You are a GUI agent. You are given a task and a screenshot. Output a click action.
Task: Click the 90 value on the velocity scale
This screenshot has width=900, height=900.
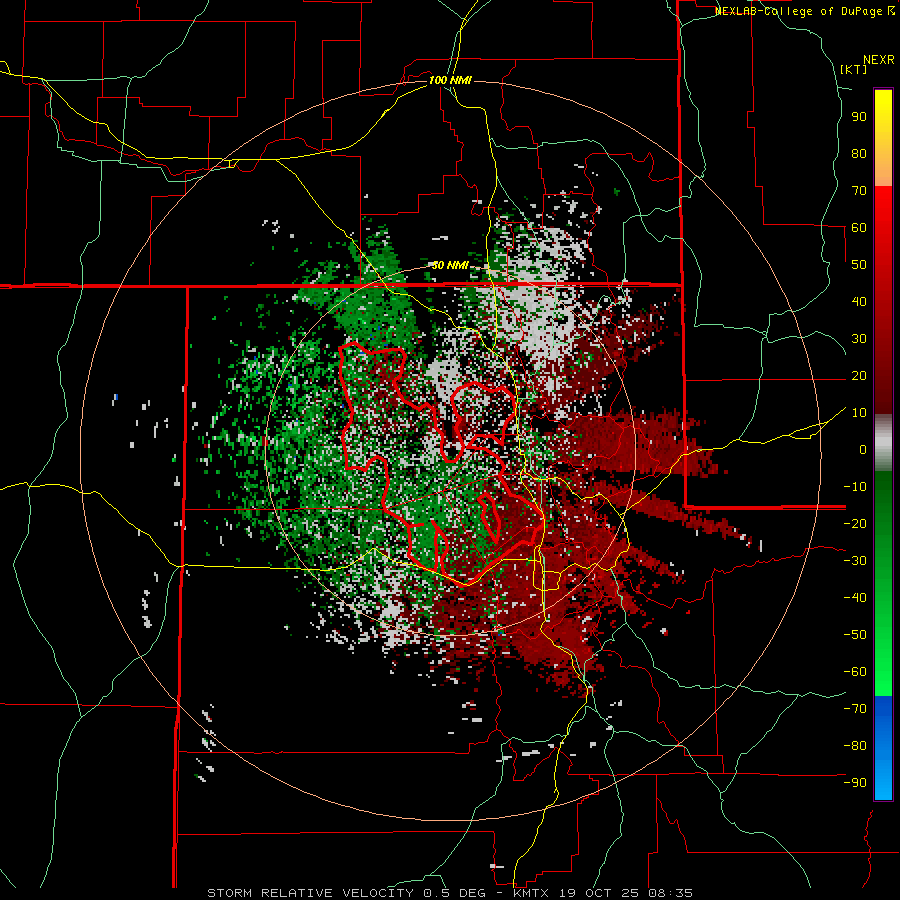tap(859, 117)
